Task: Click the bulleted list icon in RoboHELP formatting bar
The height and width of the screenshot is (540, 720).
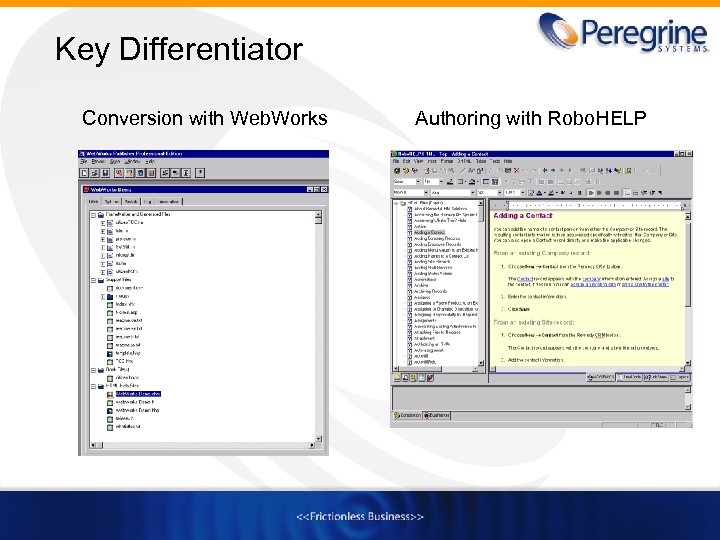Action: (636, 193)
